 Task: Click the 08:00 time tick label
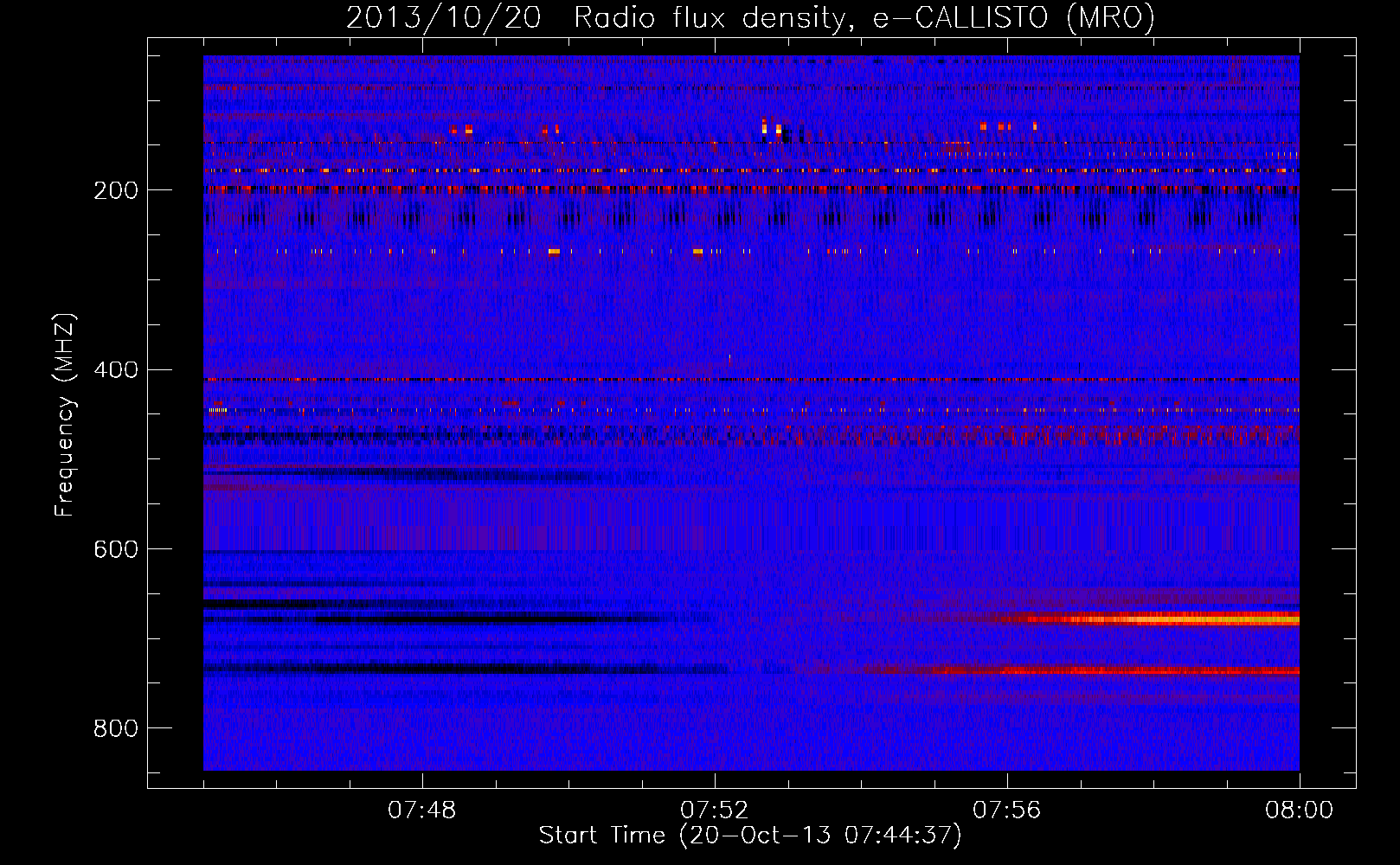[1300, 811]
